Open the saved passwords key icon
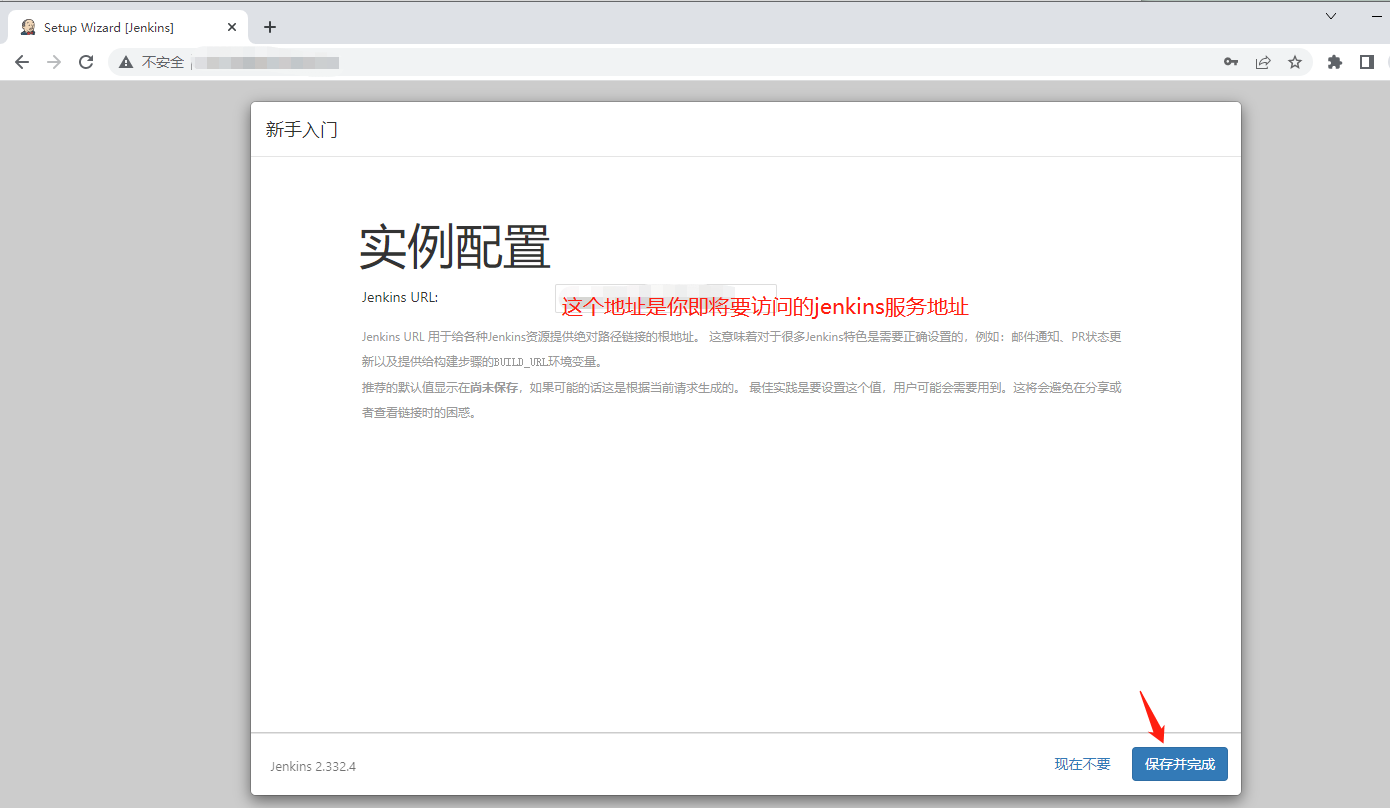 click(1231, 62)
